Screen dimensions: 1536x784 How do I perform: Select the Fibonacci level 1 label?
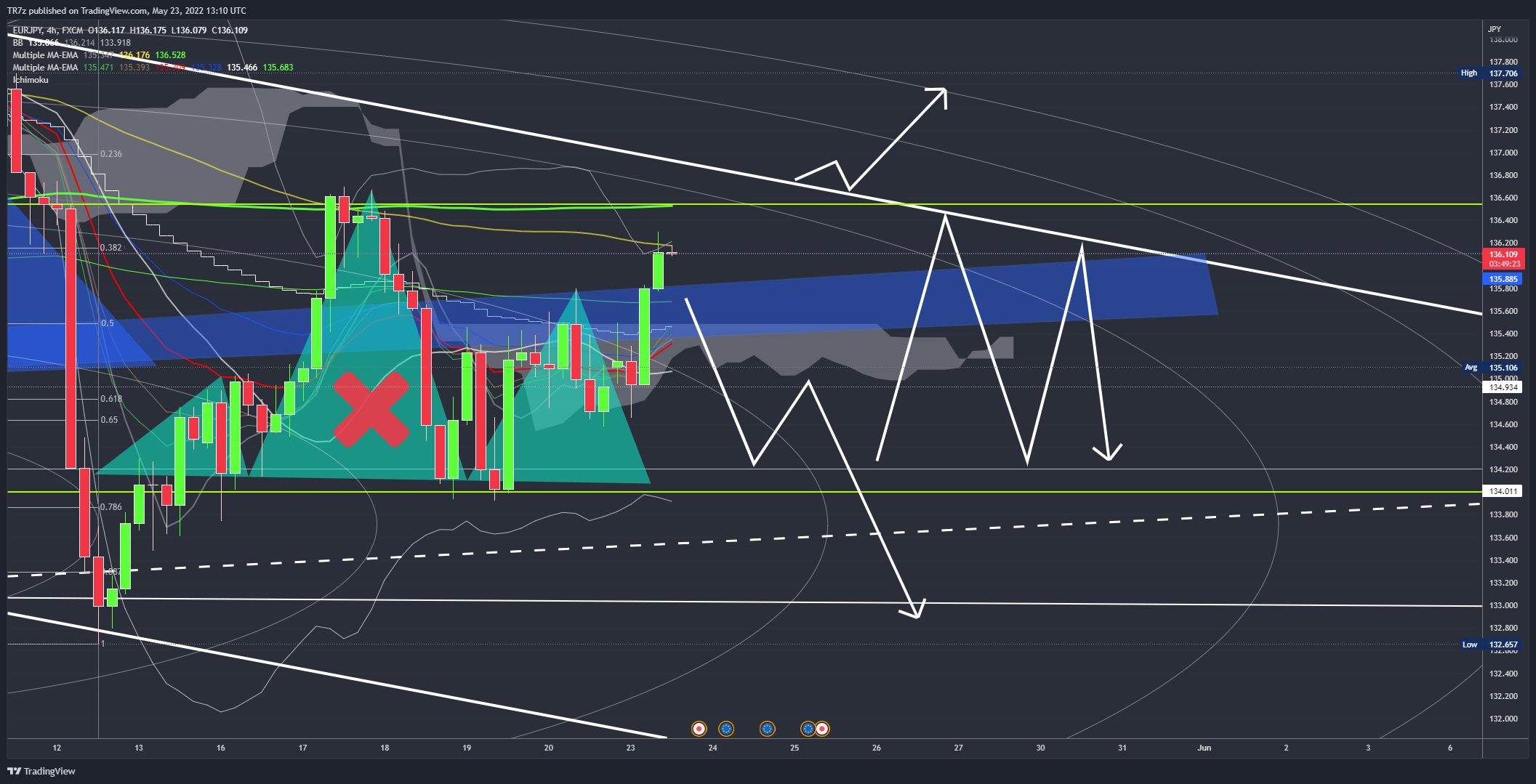(x=102, y=644)
